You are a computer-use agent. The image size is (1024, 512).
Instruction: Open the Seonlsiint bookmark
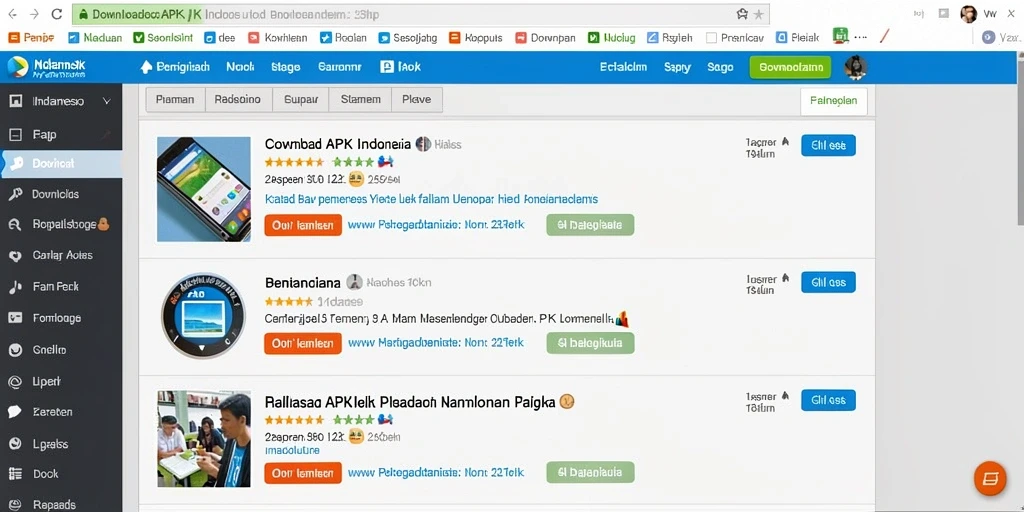[x=163, y=38]
